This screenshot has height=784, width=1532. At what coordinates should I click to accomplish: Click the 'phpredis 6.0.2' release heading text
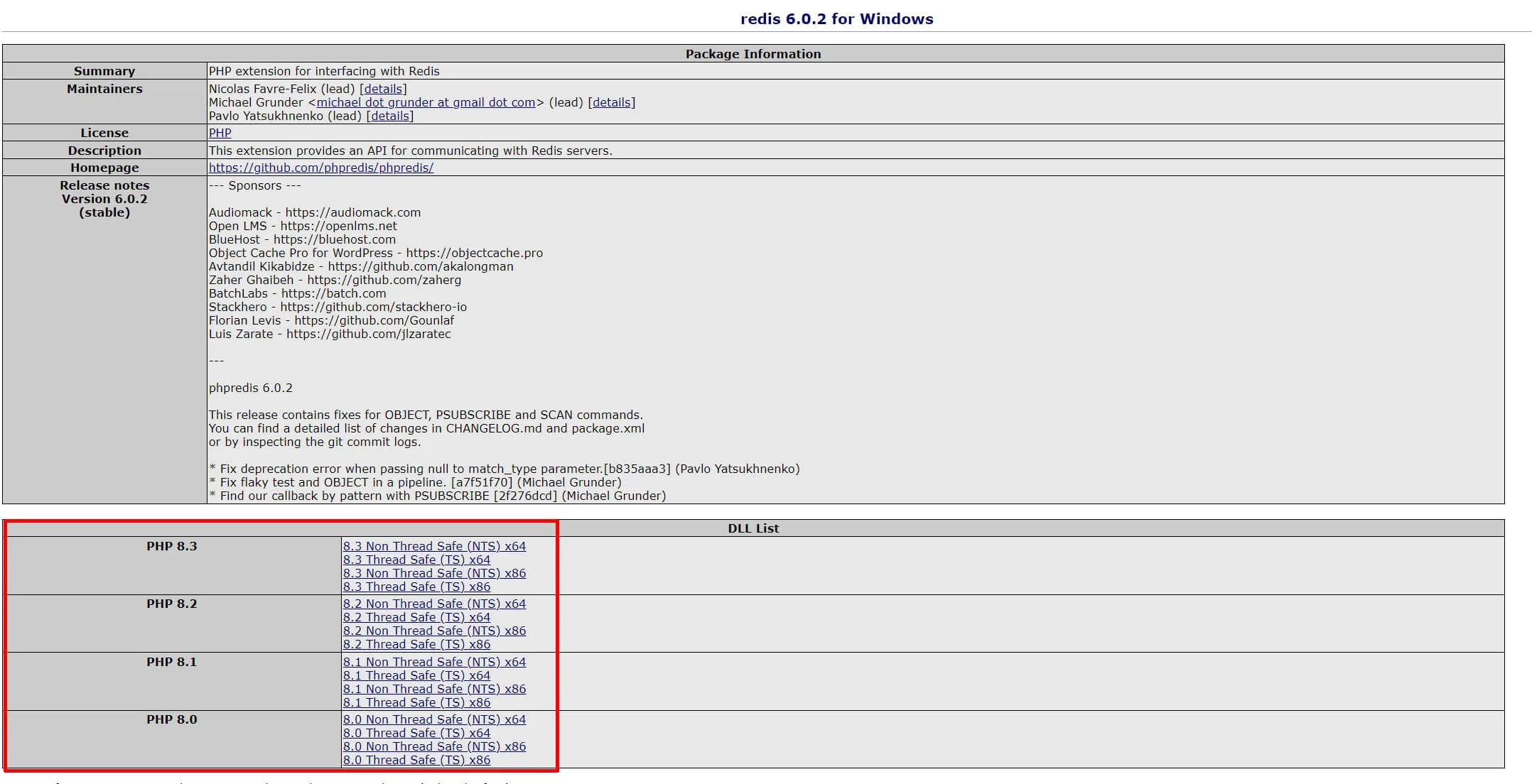point(251,388)
